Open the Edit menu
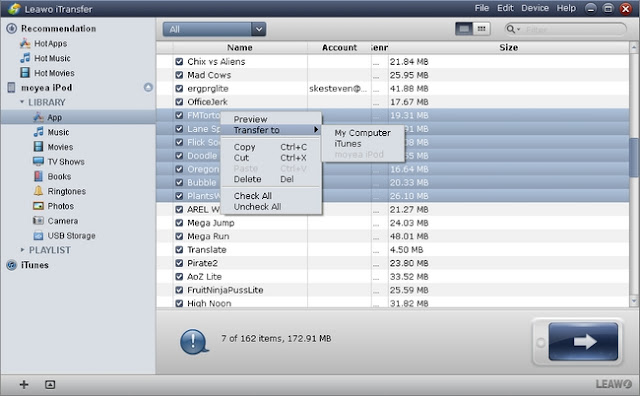Screen dimensions: 640x396 [505, 8]
